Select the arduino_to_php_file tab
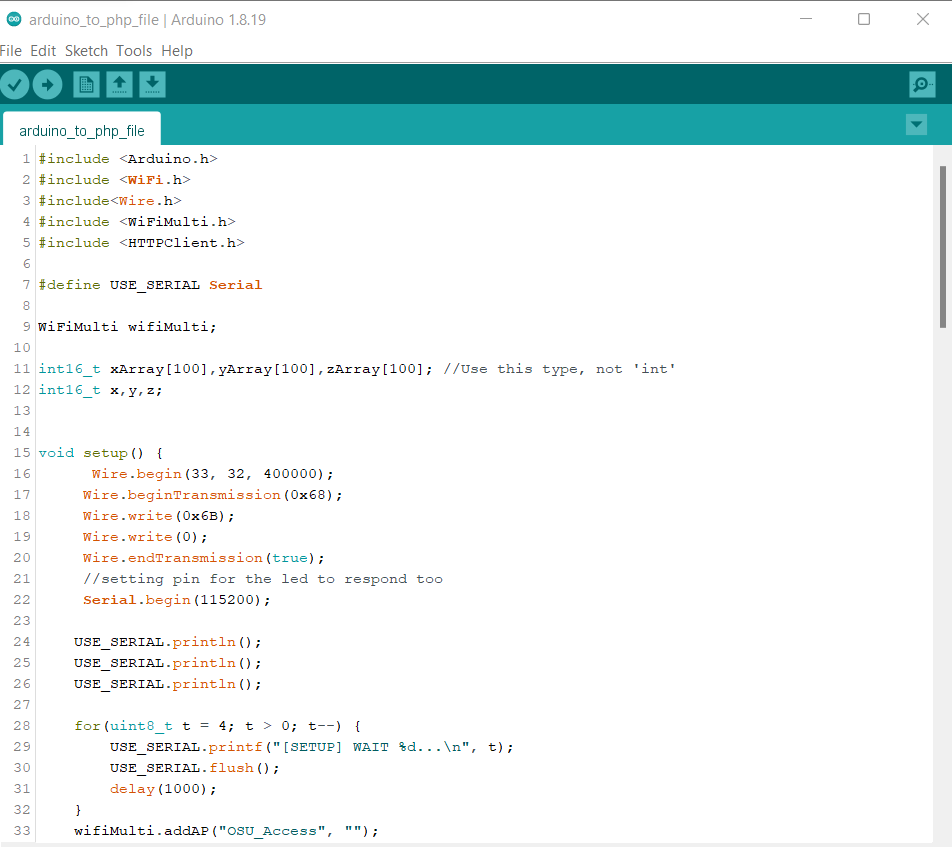The width and height of the screenshot is (952, 847). point(82,131)
